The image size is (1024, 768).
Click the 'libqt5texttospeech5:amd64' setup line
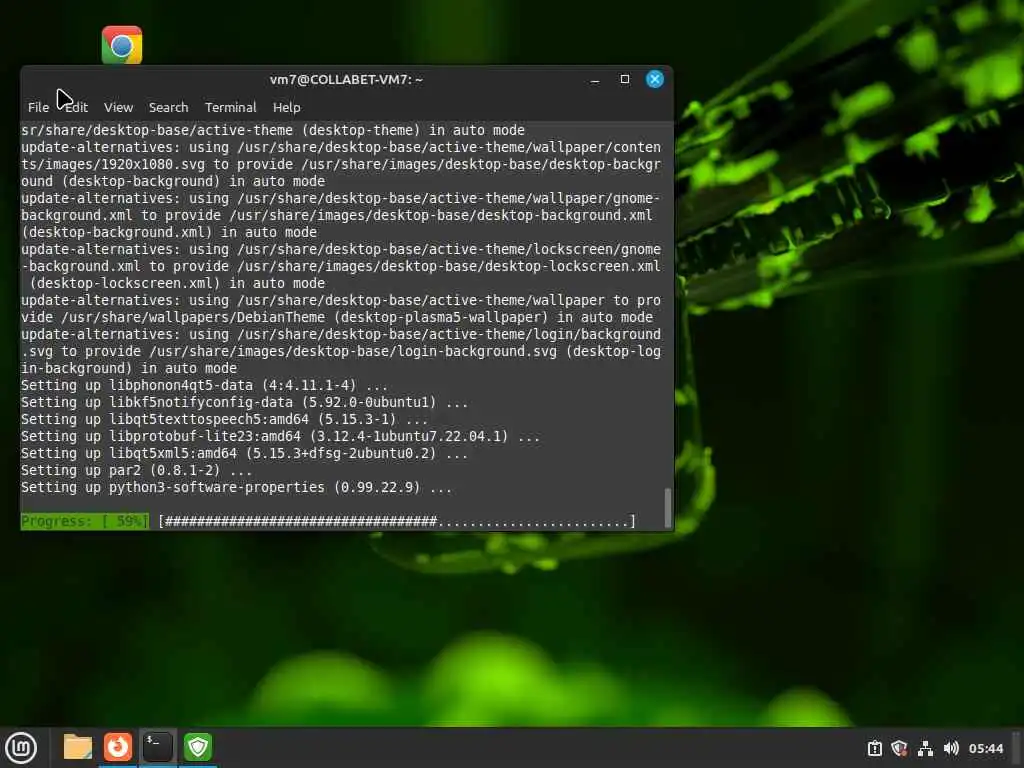(x=225, y=419)
